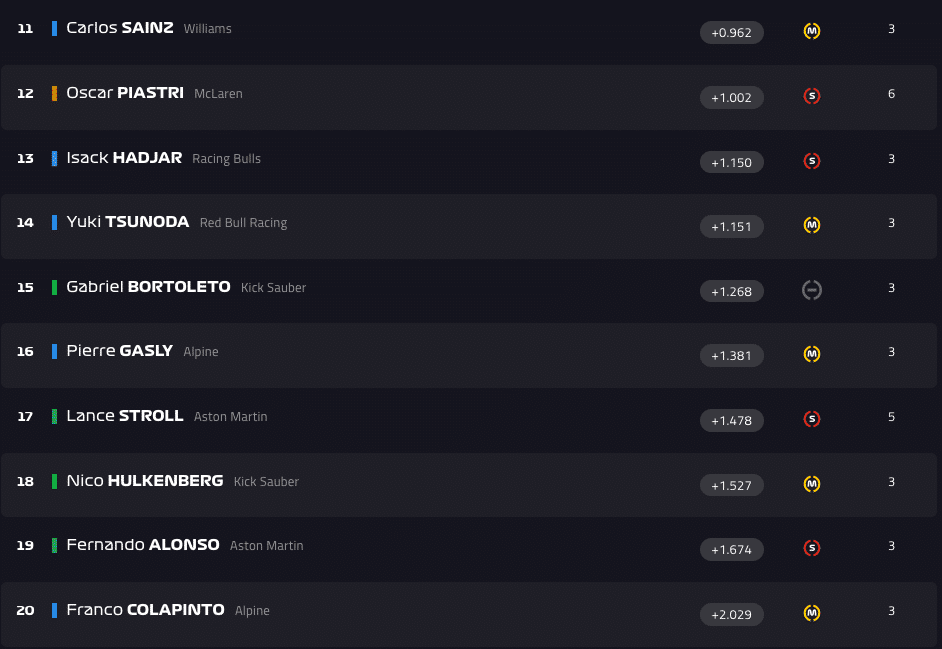Click medium tyre icon in Carlos Sainz row

click(812, 31)
